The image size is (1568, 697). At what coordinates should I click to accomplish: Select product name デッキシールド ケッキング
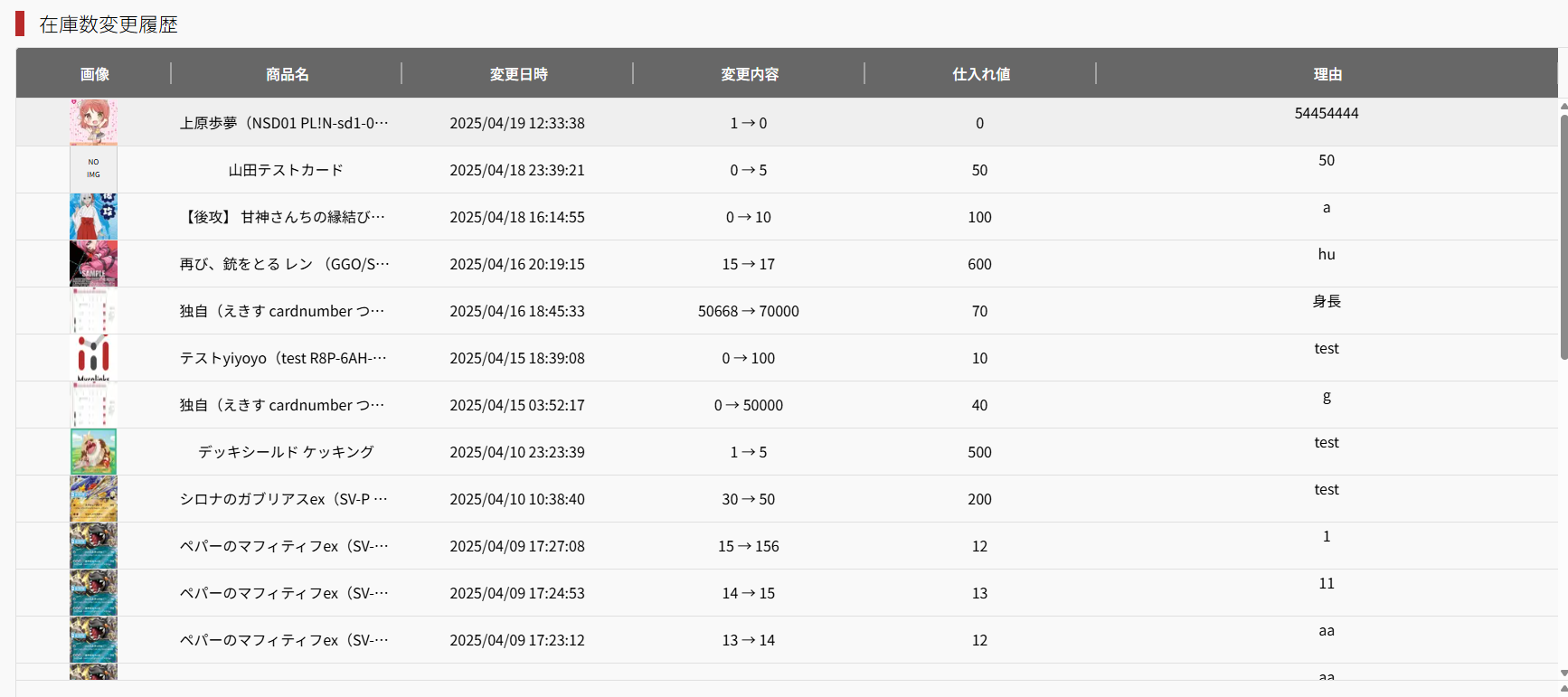click(x=286, y=452)
